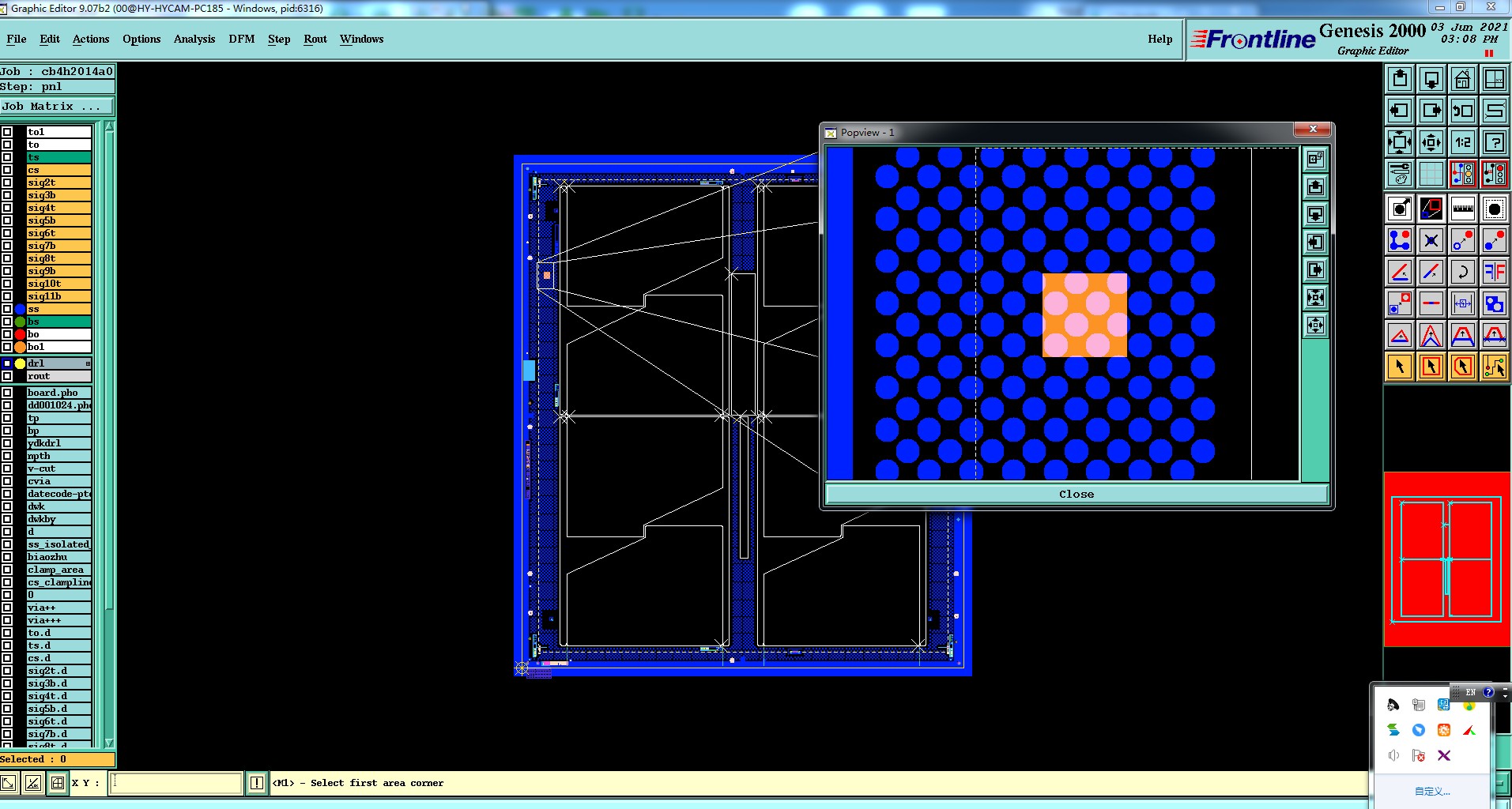
Task: Click the zoom in icon in main toolbar
Action: pyautogui.click(x=1400, y=142)
